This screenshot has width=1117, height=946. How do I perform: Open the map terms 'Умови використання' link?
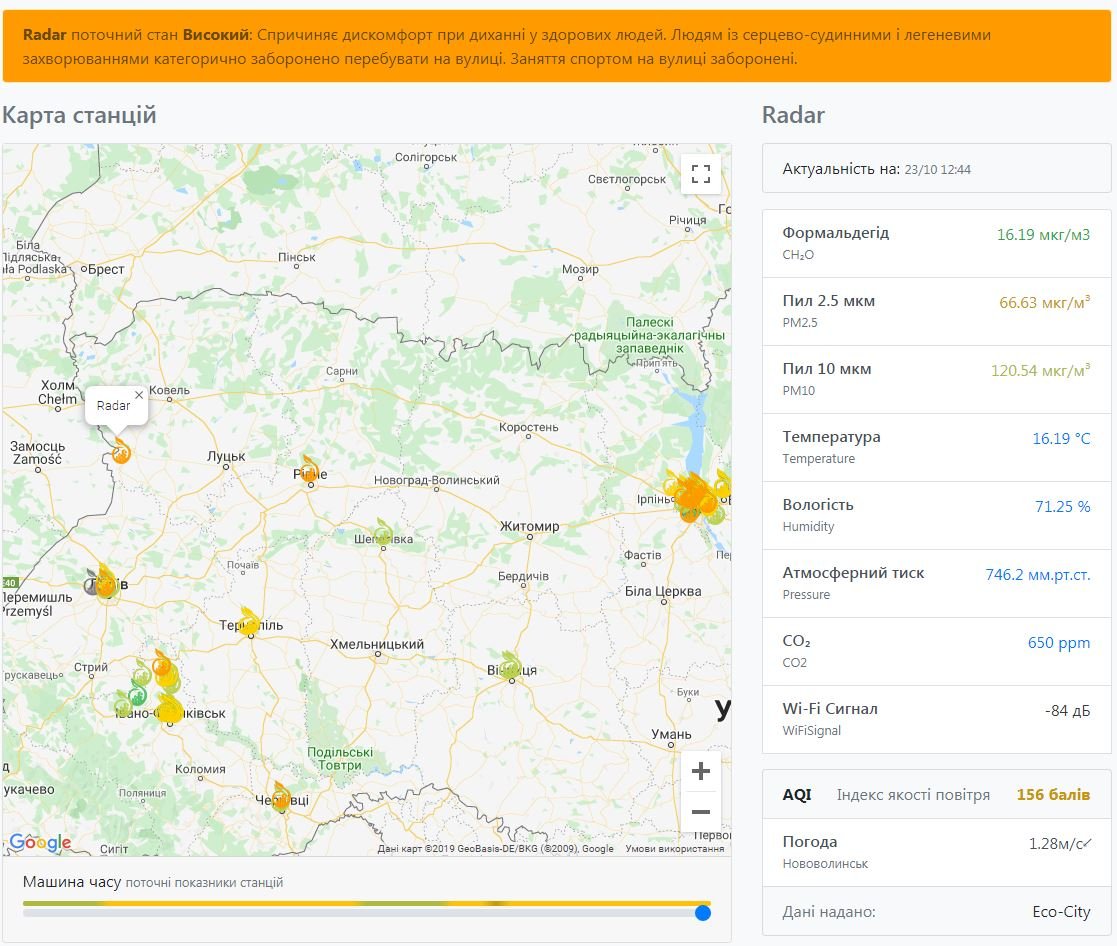click(674, 849)
